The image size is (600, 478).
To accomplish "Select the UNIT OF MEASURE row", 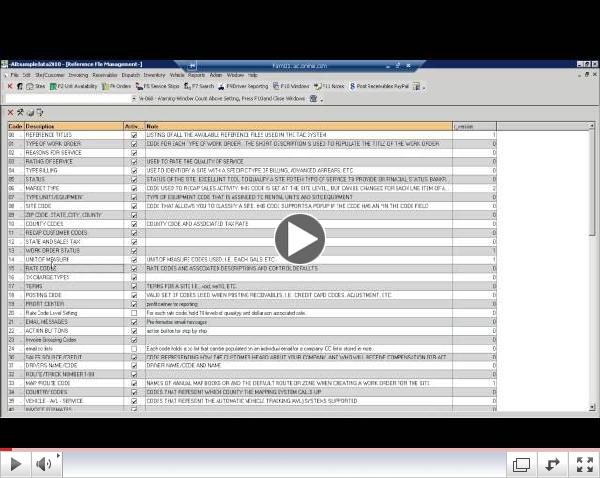I will pyautogui.click(x=252, y=259).
